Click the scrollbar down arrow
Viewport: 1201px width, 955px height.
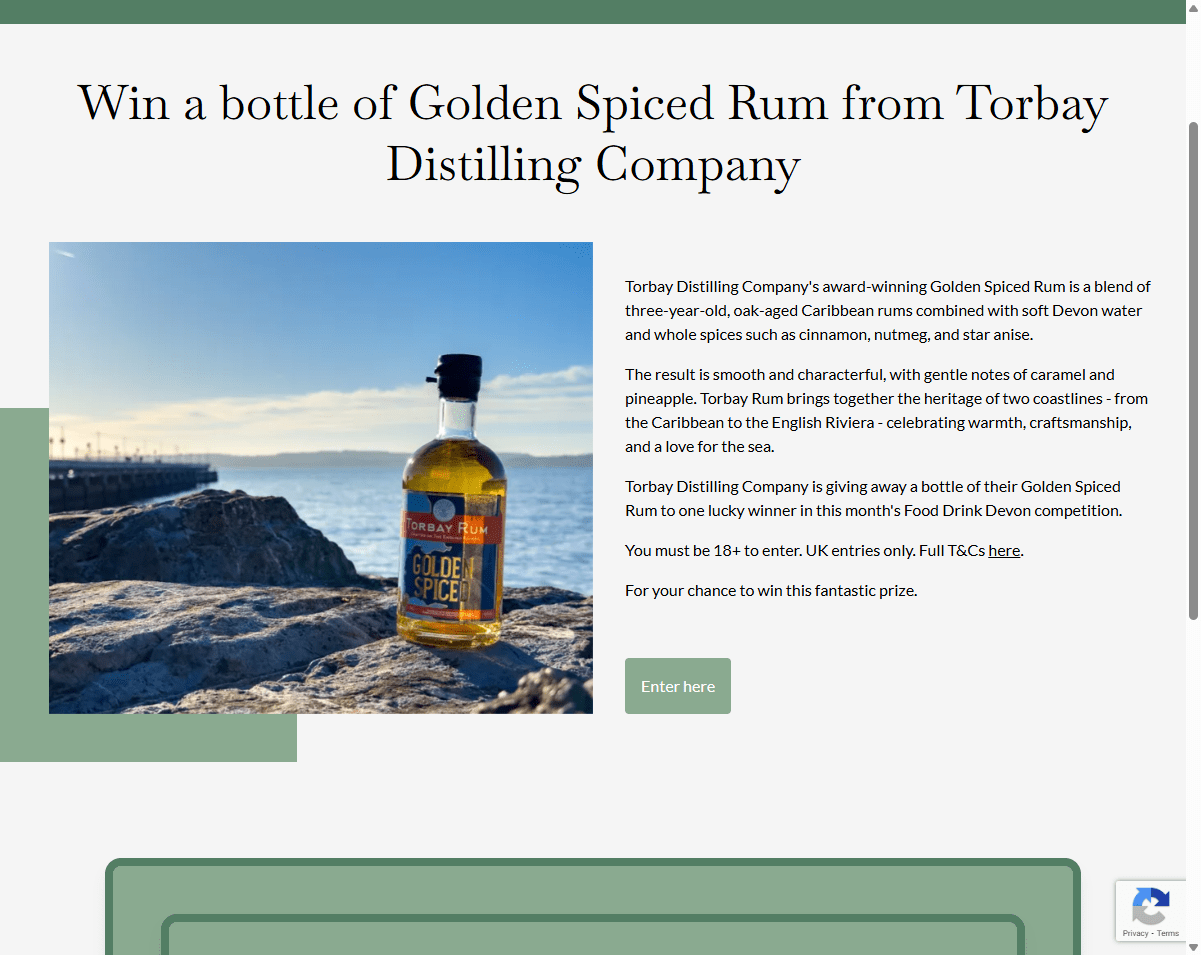[1193, 947]
